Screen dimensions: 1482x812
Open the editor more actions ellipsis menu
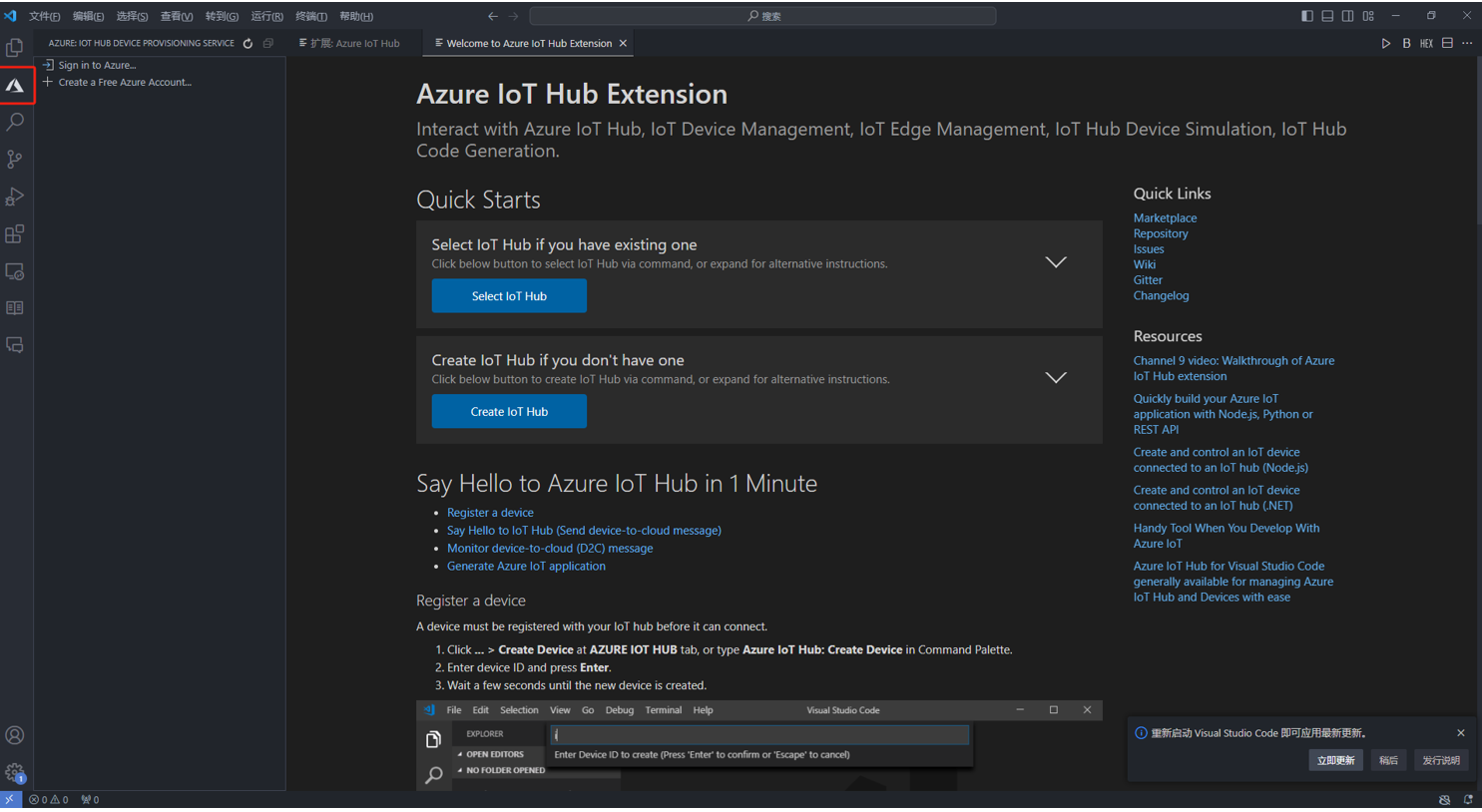tap(1467, 44)
